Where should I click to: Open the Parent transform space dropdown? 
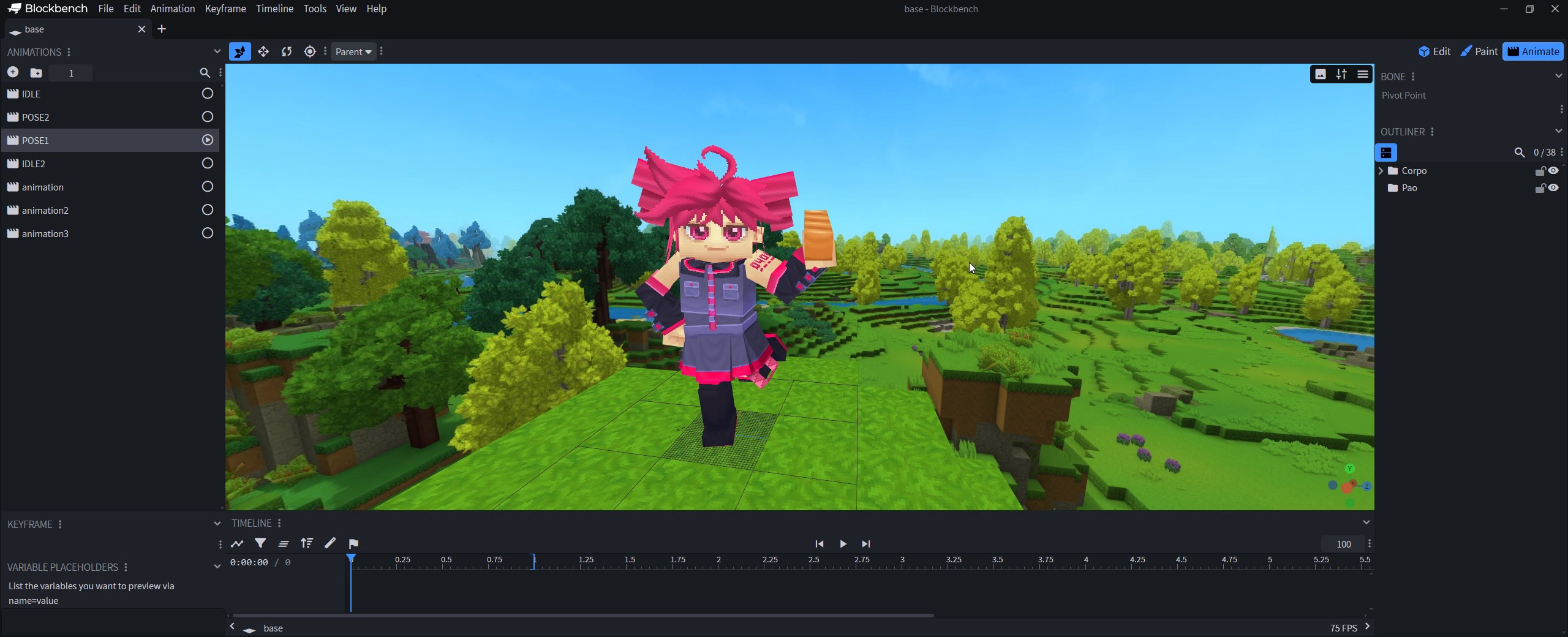[x=353, y=51]
